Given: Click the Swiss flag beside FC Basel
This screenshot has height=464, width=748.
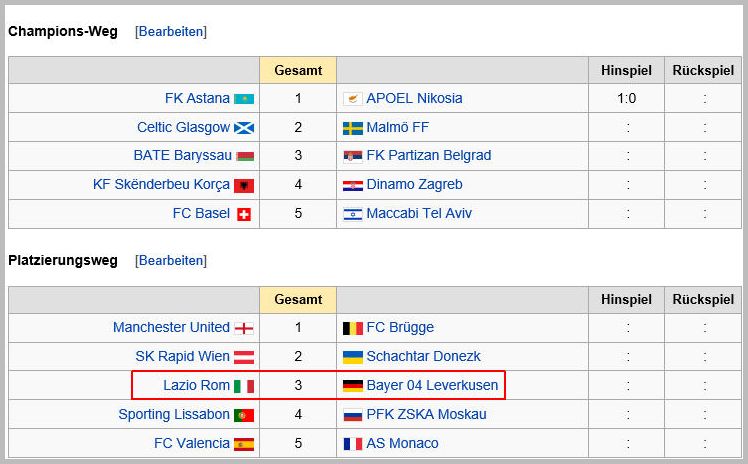Looking at the screenshot, I should tap(244, 215).
